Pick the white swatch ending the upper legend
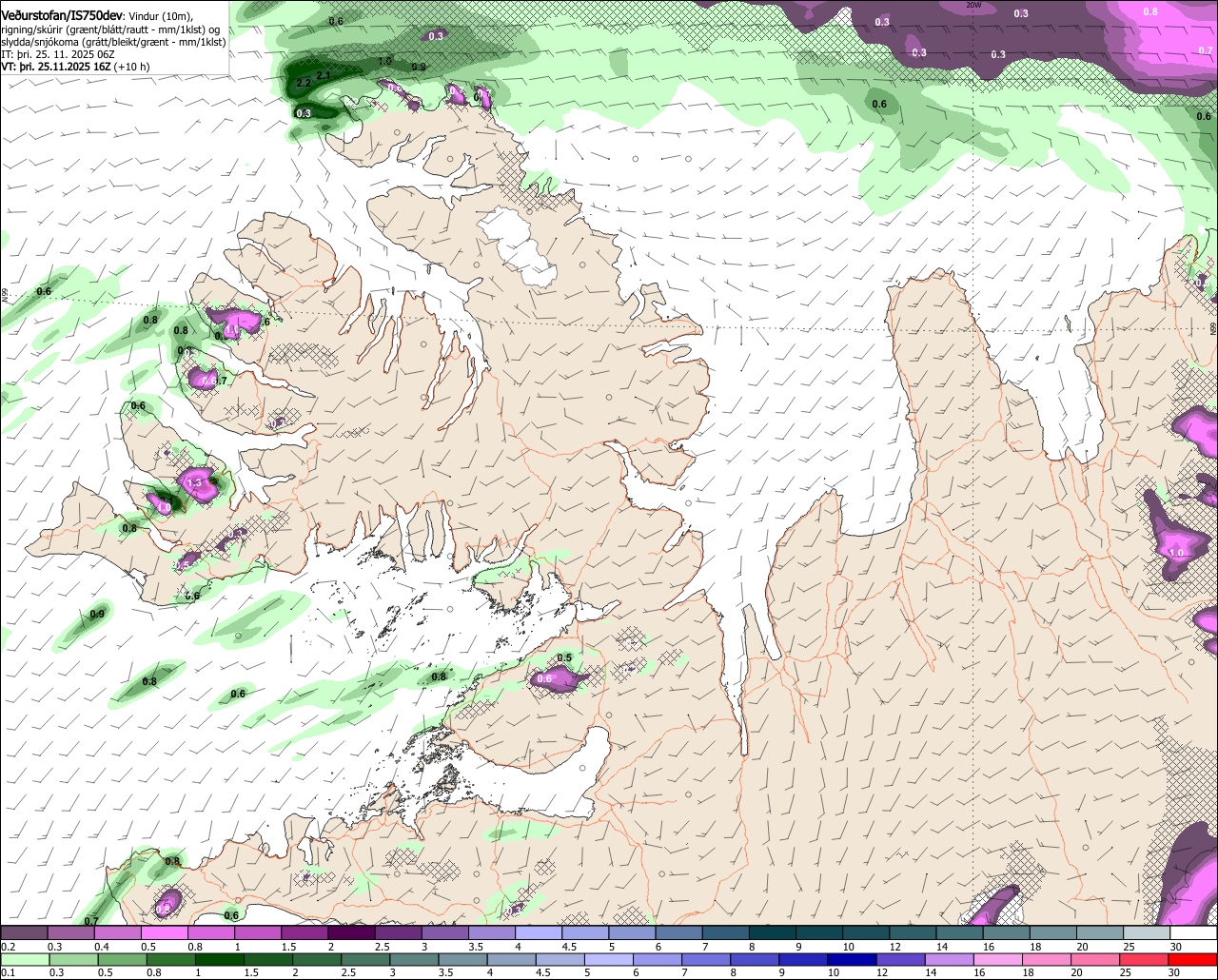 point(1194,933)
